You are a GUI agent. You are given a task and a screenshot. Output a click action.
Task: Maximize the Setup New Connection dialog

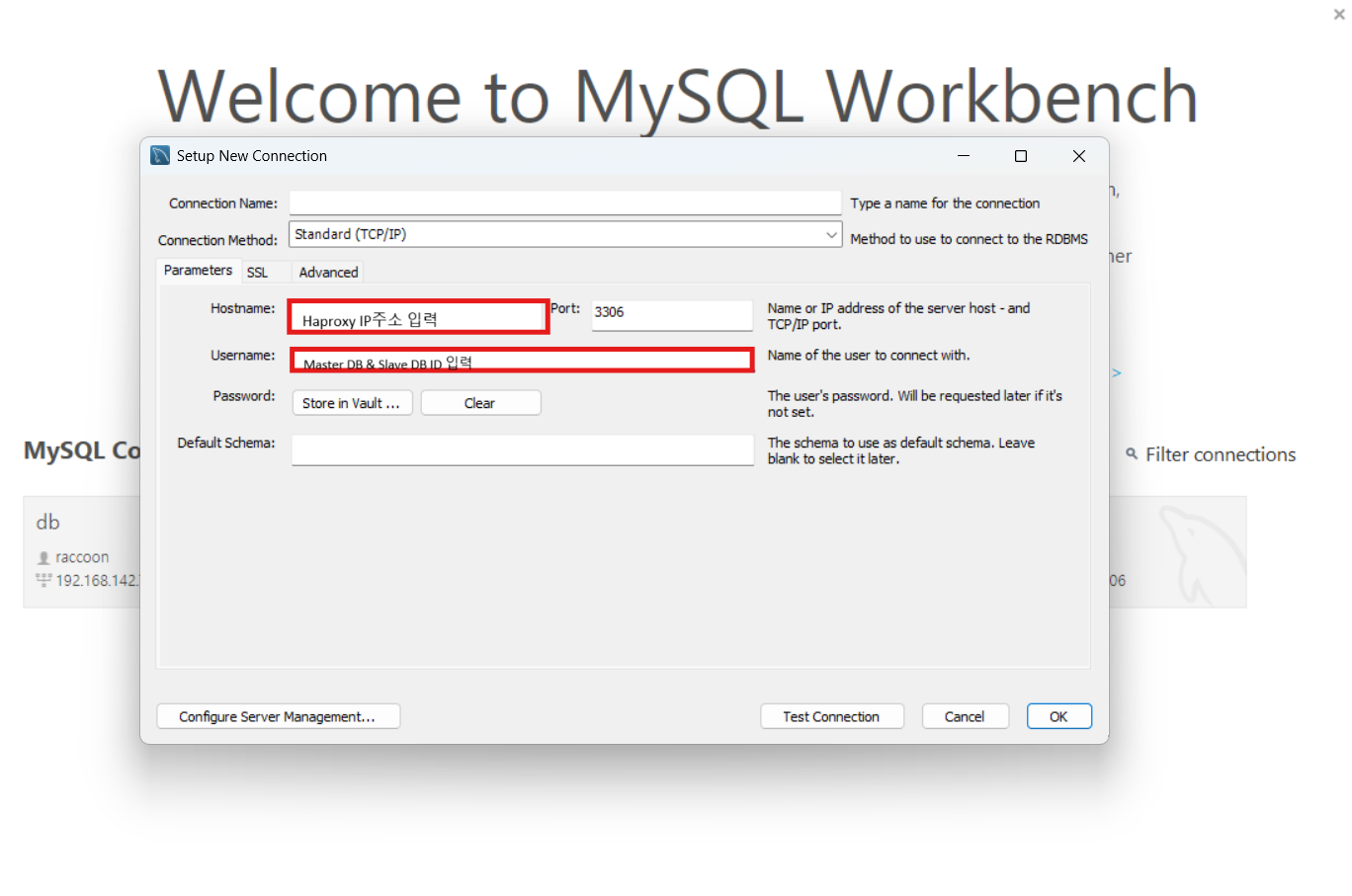point(1021,156)
